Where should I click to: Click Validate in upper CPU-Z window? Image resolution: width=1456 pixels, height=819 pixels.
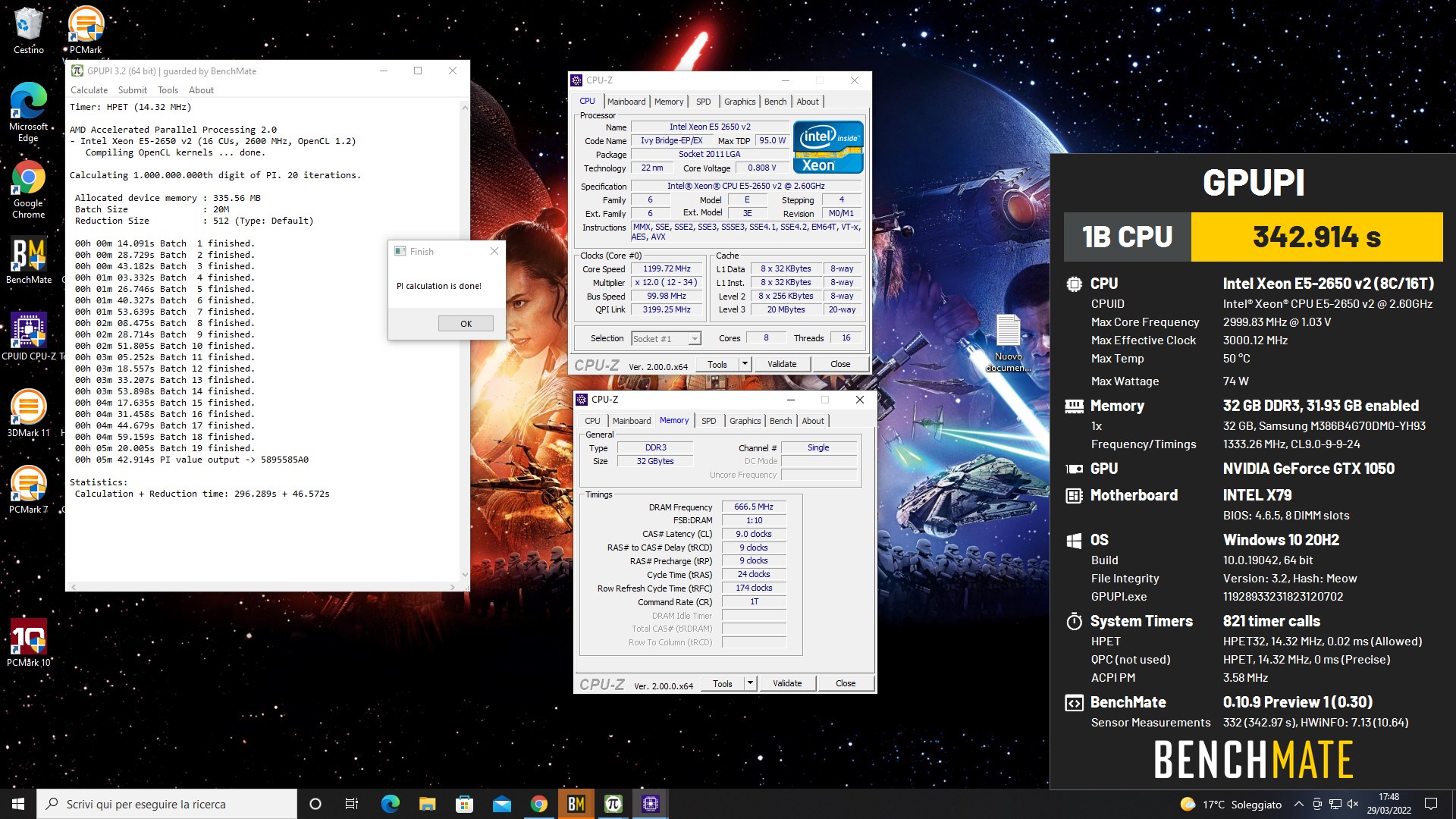782,364
